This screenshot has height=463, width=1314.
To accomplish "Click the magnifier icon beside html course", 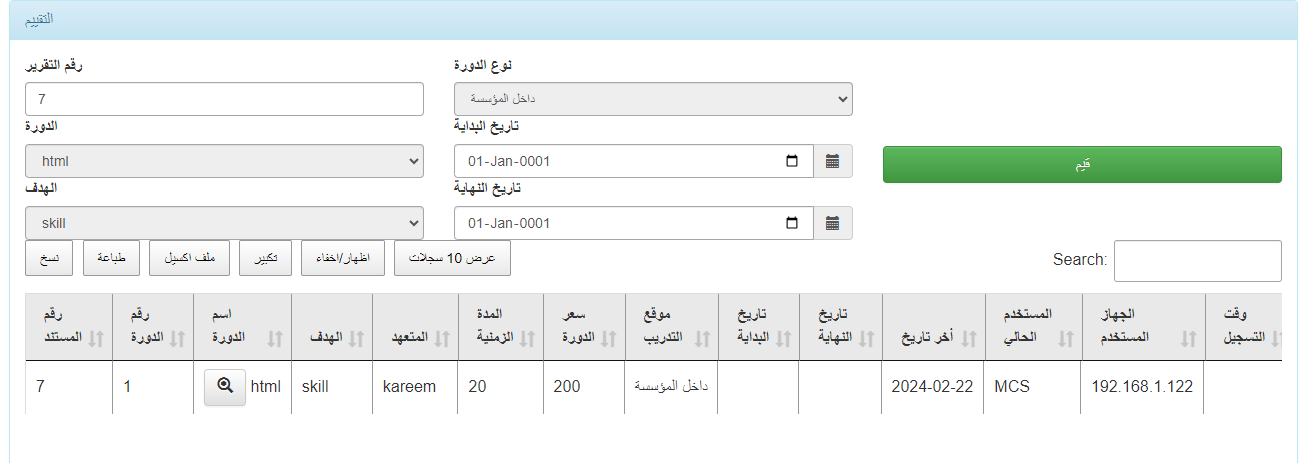I will 224,387.
